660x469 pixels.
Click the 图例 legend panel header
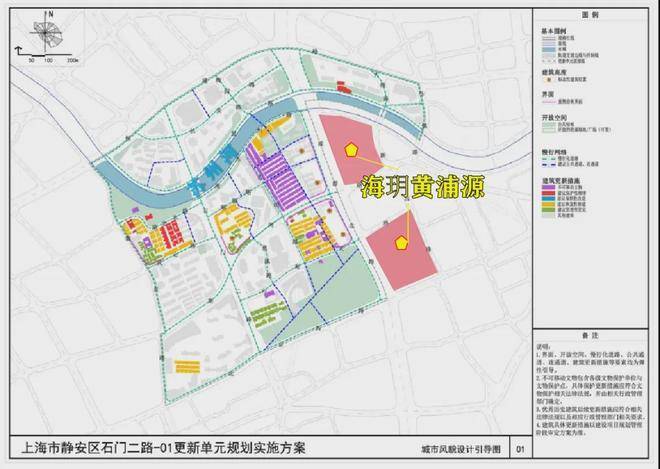[590, 14]
